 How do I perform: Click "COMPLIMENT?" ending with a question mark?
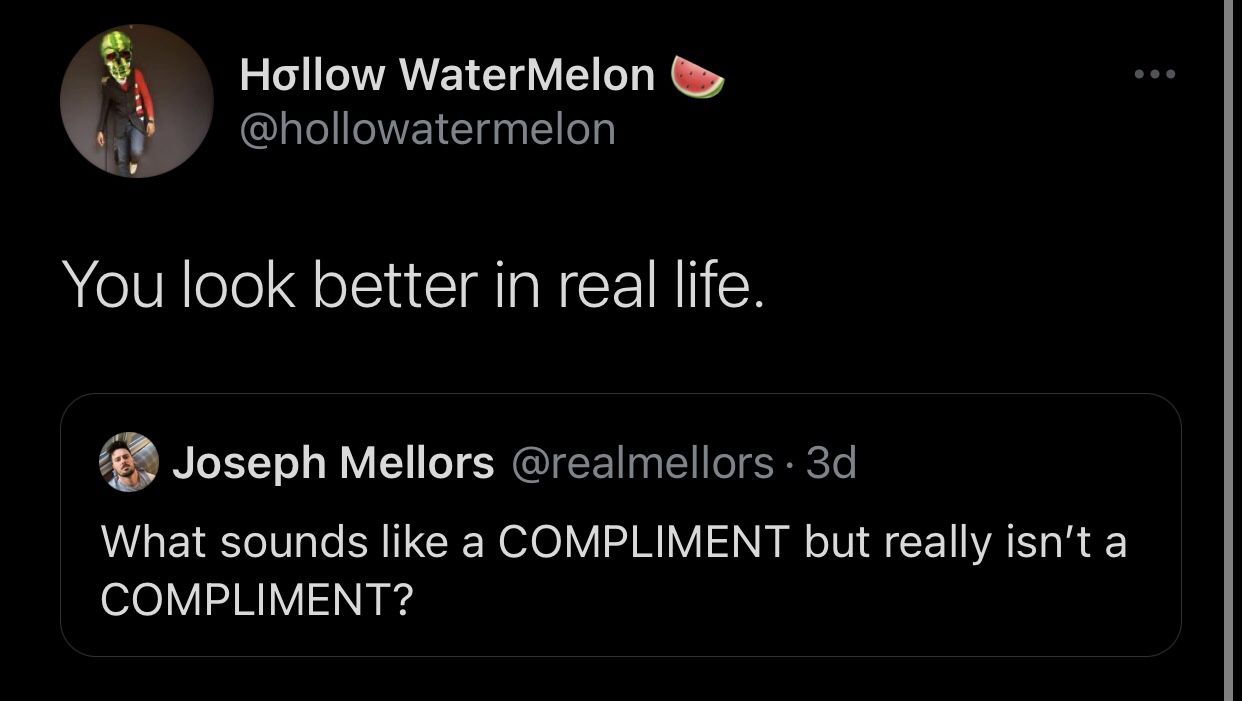click(258, 599)
